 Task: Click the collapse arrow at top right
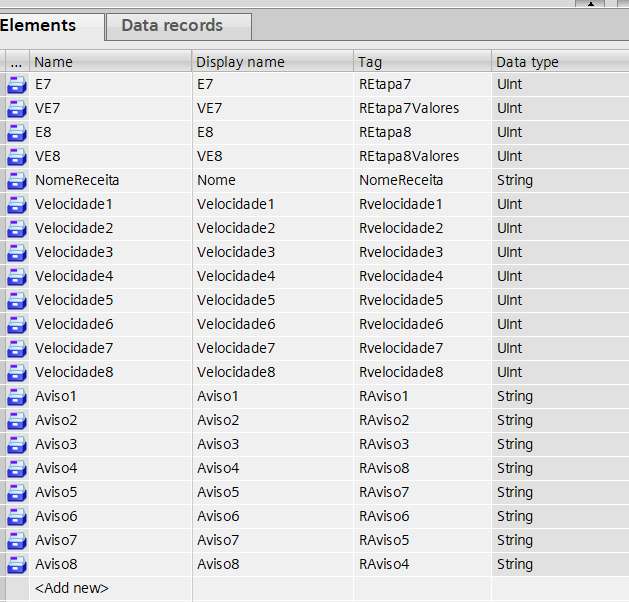(x=591, y=4)
